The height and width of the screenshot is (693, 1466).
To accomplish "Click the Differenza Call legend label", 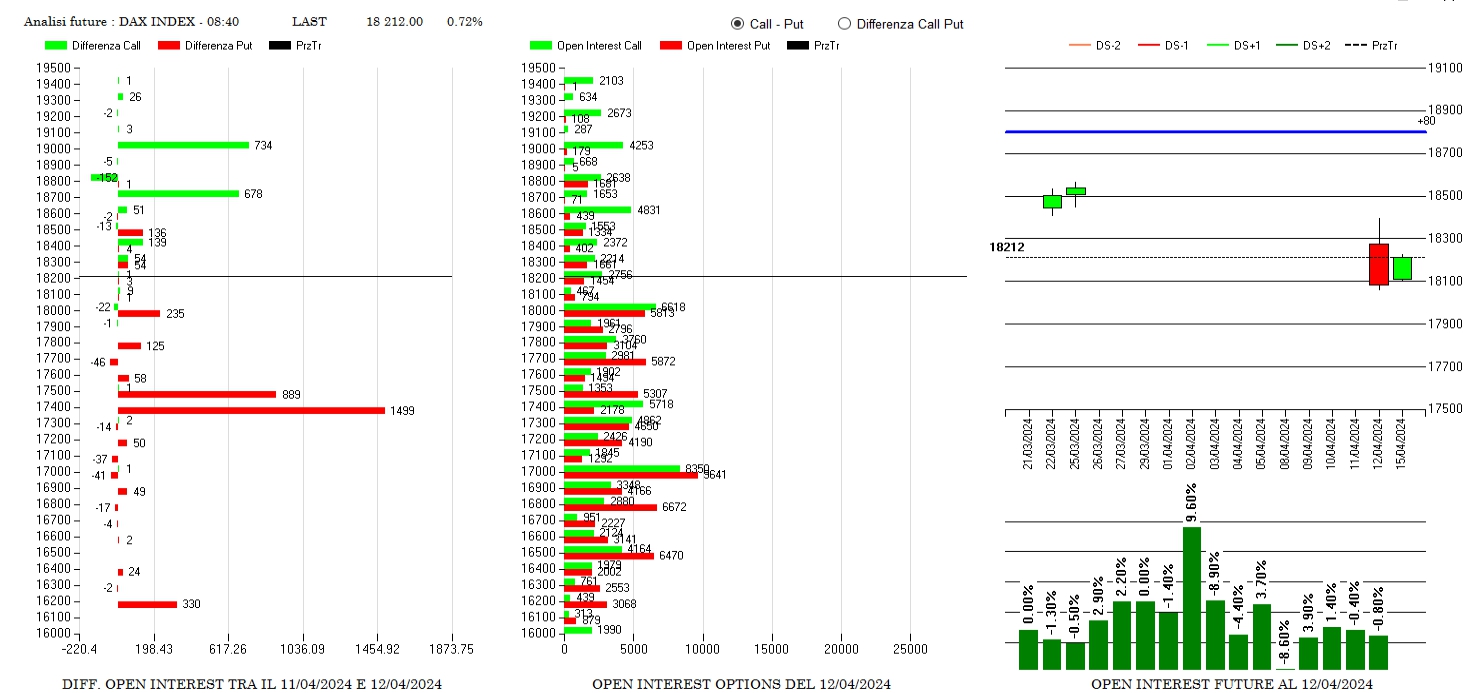I will [107, 45].
